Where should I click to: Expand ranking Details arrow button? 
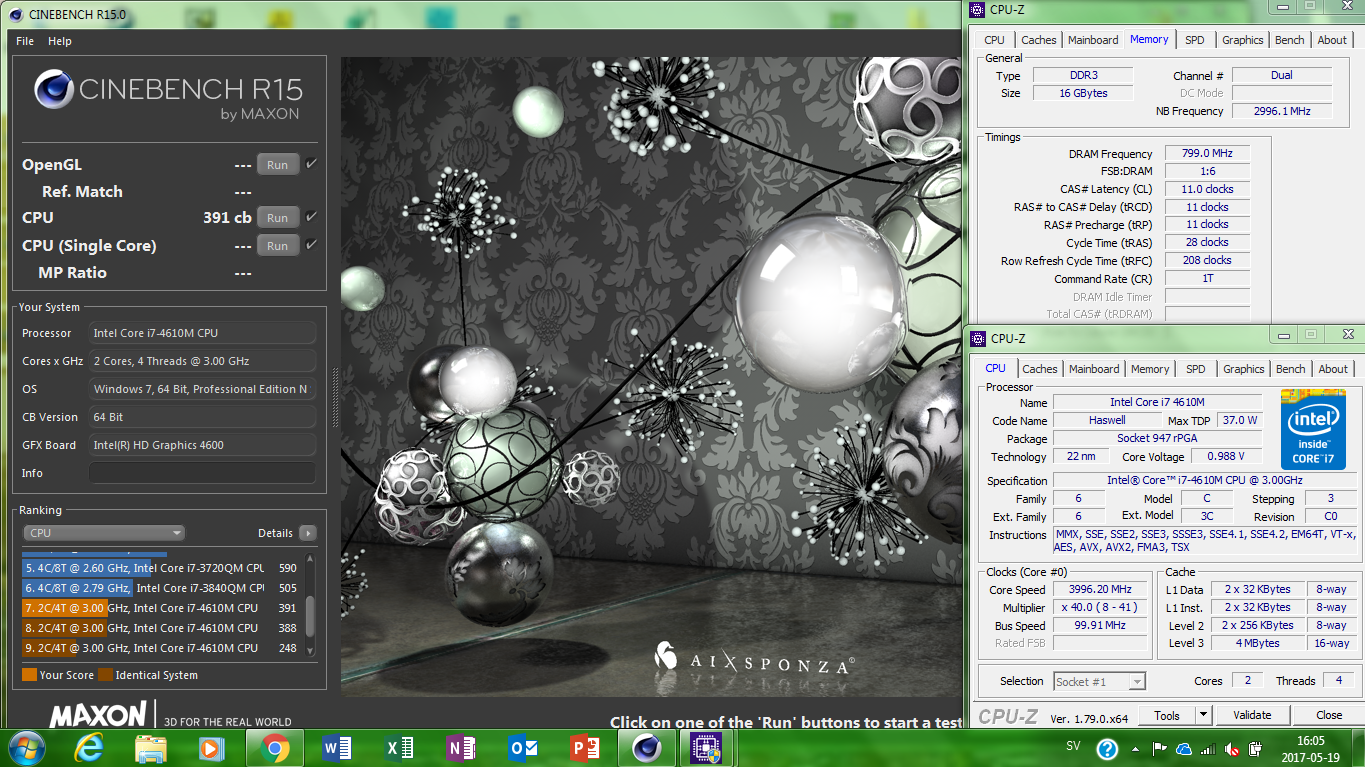click(308, 533)
